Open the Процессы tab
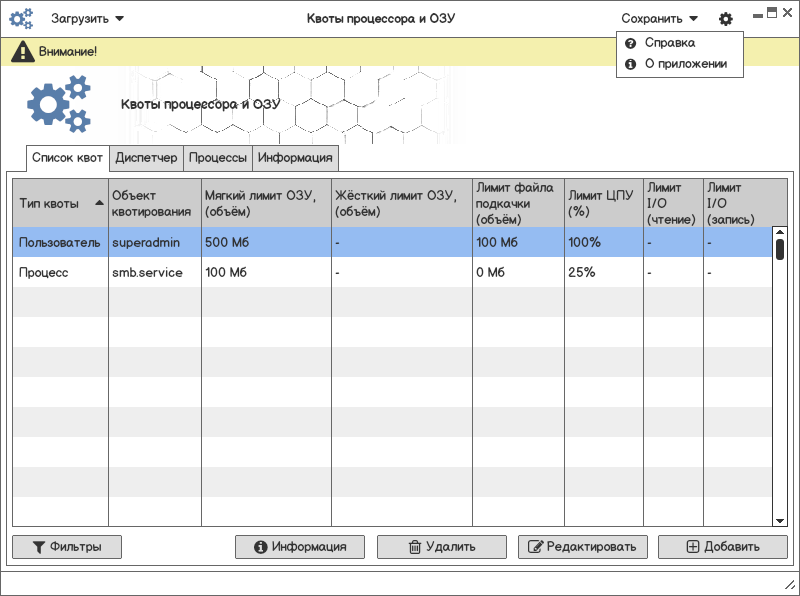This screenshot has width=800, height=596. click(218, 158)
